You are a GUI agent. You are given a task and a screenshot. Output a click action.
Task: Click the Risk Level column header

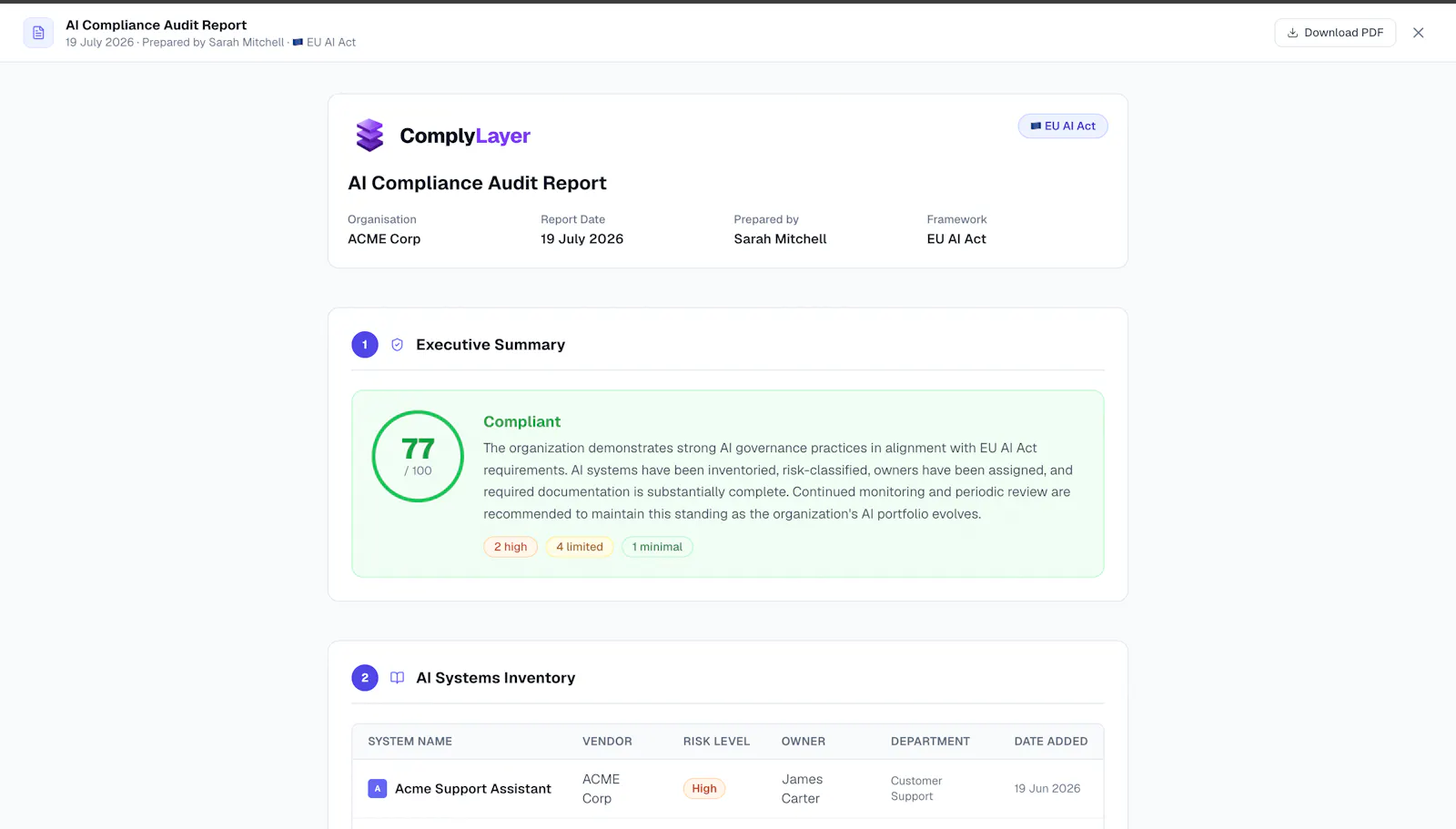[716, 742]
